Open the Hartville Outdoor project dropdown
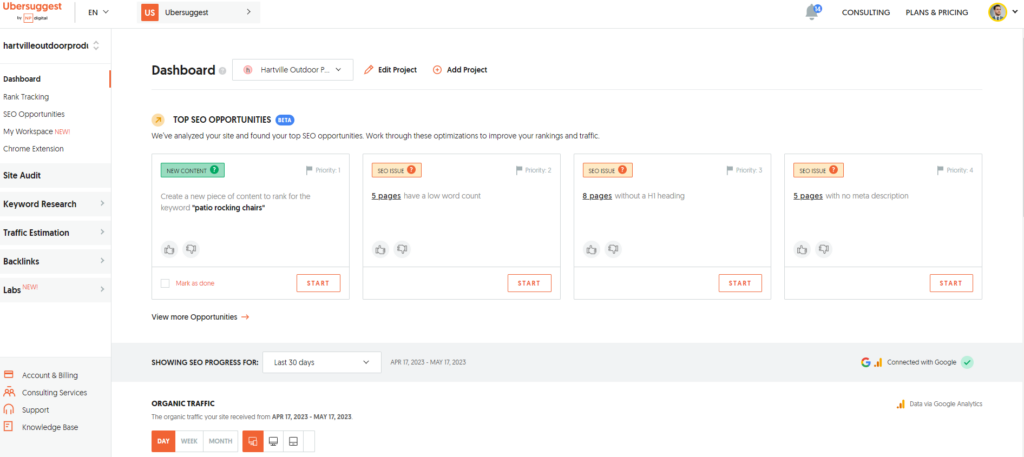 pos(293,70)
